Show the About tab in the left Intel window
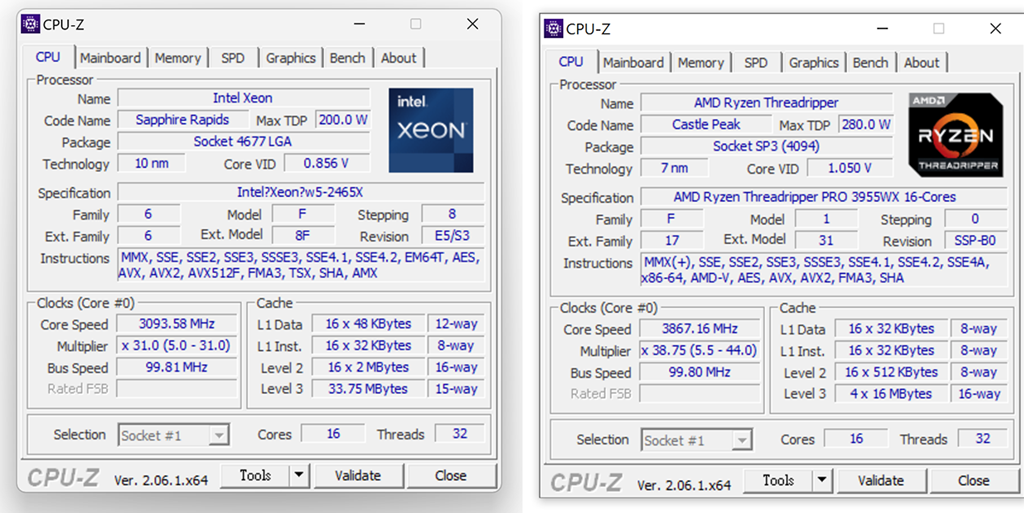The width and height of the screenshot is (1024, 513). coord(398,58)
